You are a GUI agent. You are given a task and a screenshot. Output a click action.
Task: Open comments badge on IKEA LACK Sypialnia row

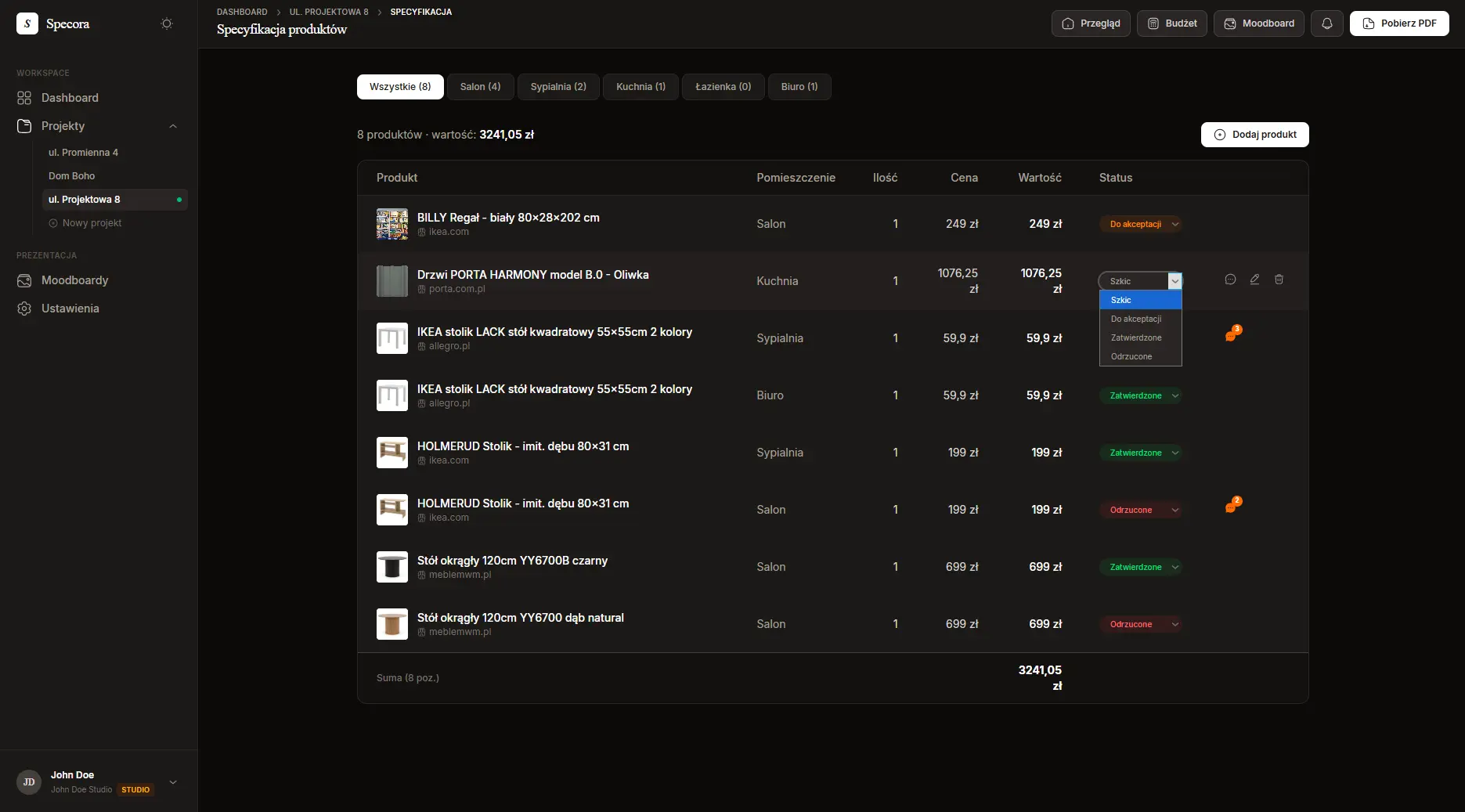coord(1233,334)
